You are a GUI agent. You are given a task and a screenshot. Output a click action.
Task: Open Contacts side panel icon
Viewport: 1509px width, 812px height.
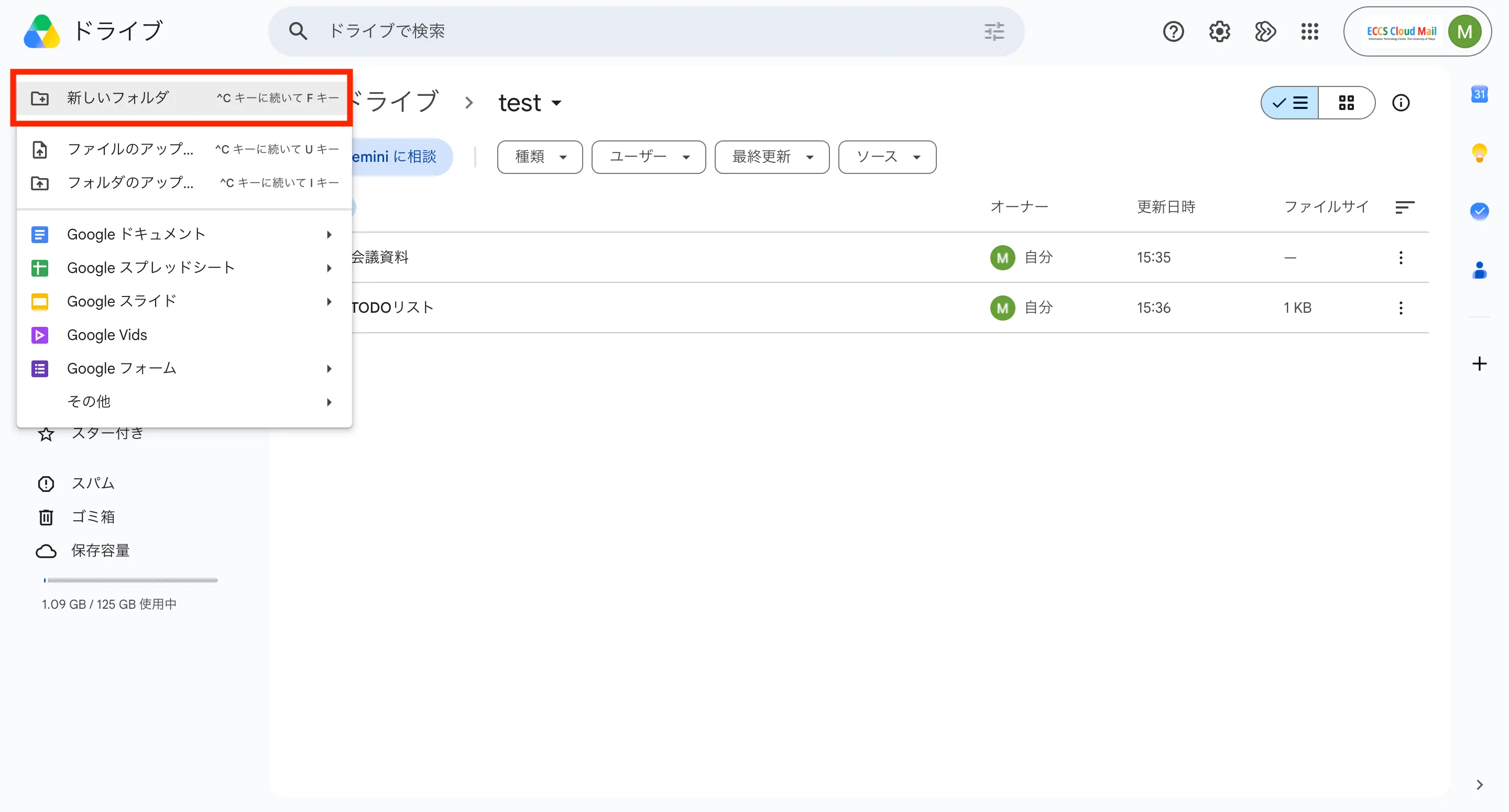coord(1480,269)
